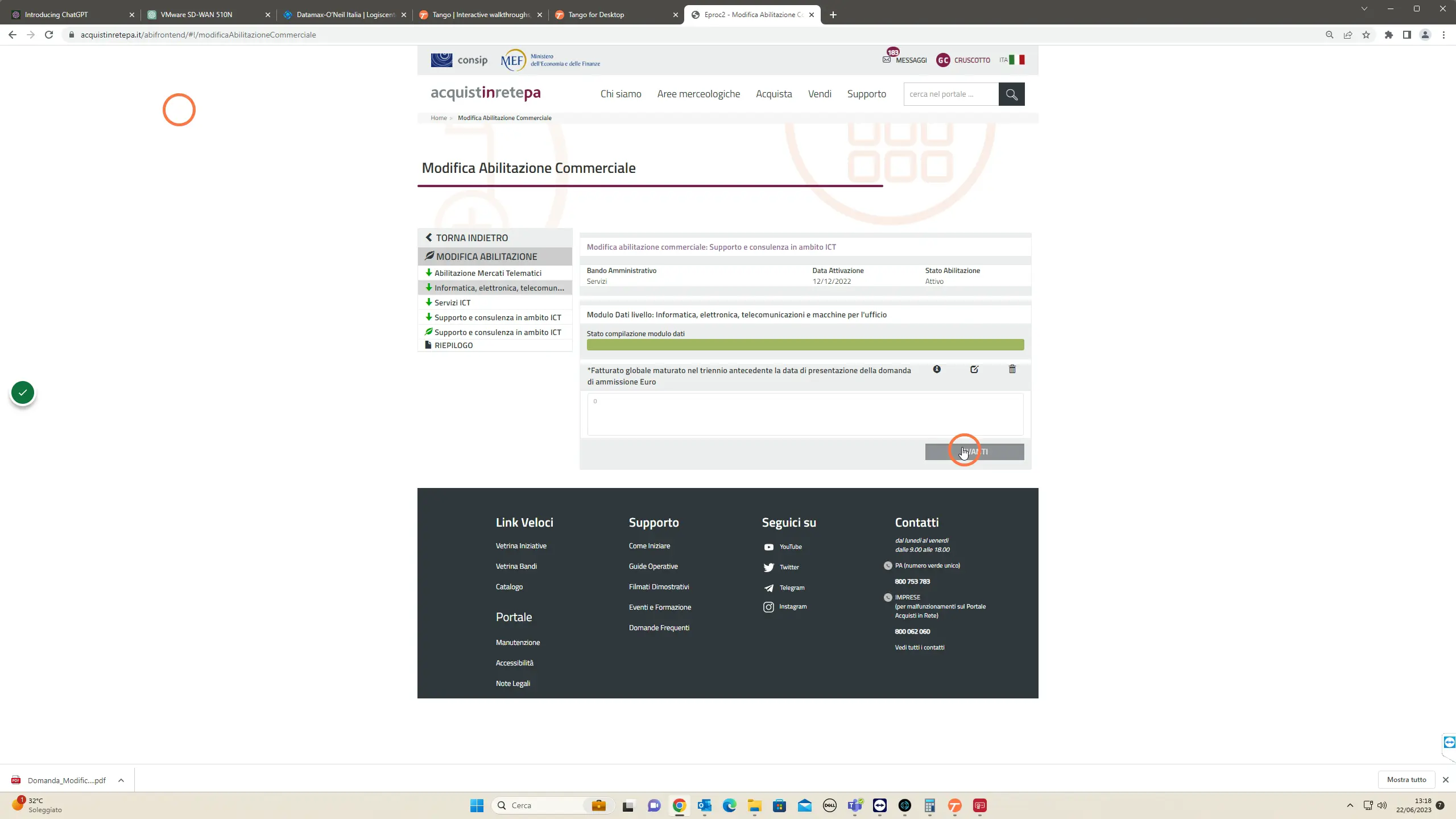1456x819 pixels.
Task: Show hidden system tray icons chevron
Action: [1350, 805]
